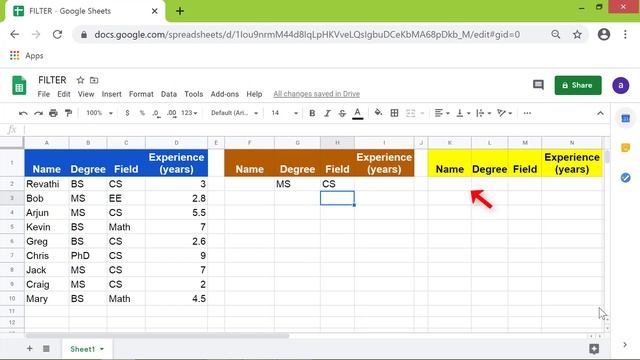Viewport: 640px width, 360px height.
Task: Open the 123 number format dropdown
Action: [189, 113]
